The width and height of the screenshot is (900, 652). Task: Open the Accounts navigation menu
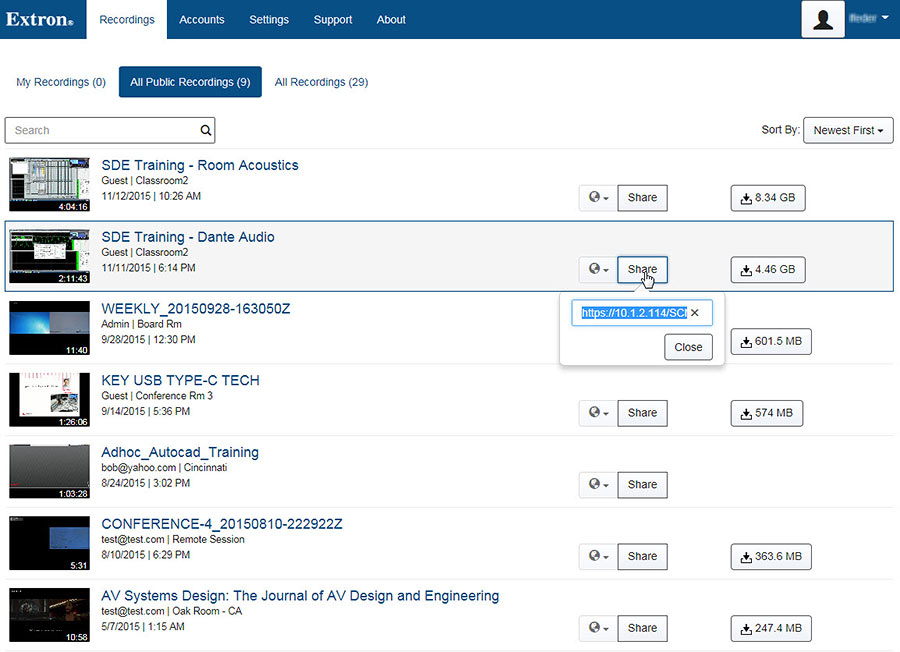click(202, 19)
